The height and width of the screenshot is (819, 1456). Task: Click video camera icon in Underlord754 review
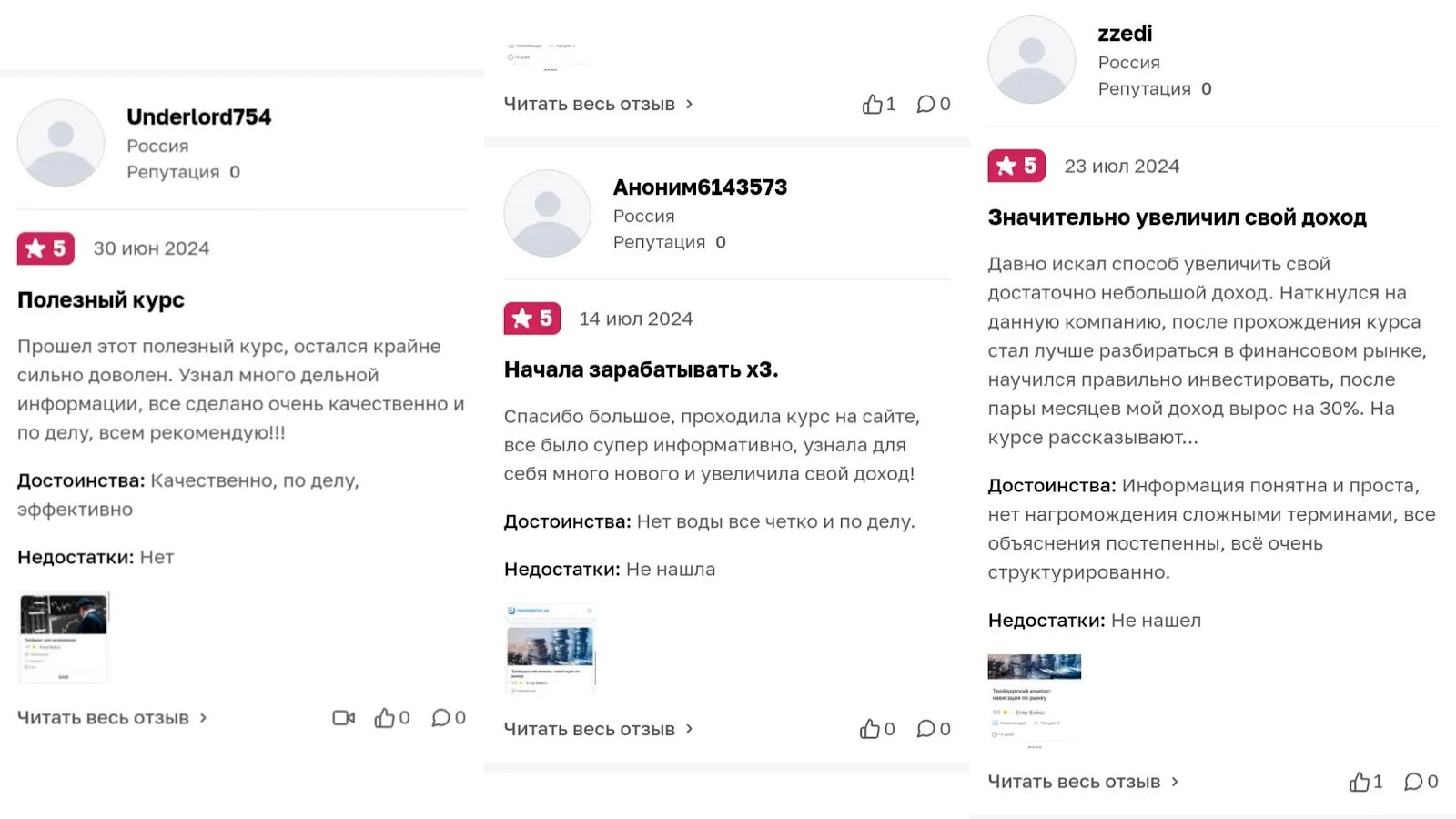(x=343, y=718)
